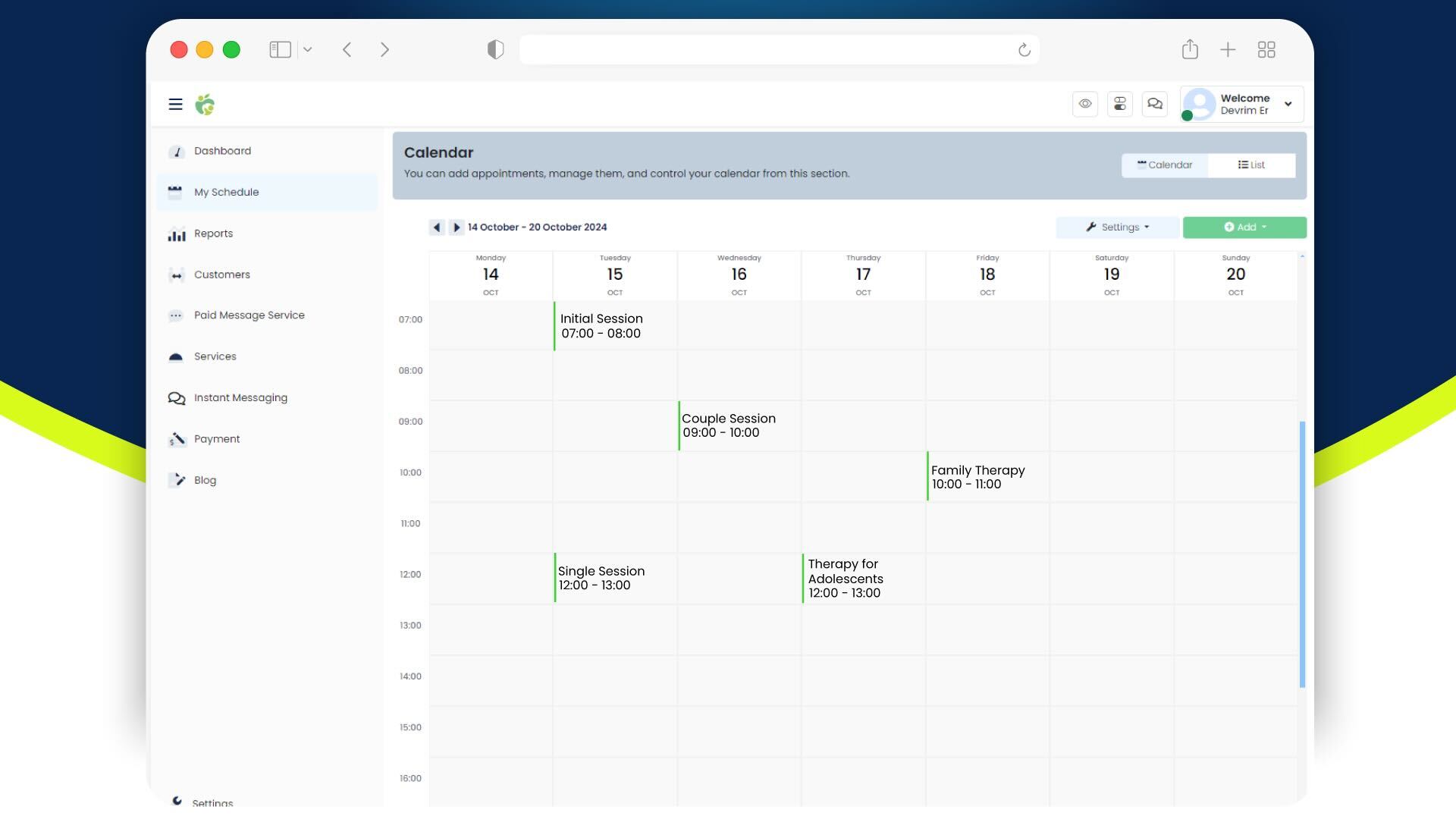The height and width of the screenshot is (819, 1456).
Task: Click the user profile icon
Action: click(x=1198, y=103)
